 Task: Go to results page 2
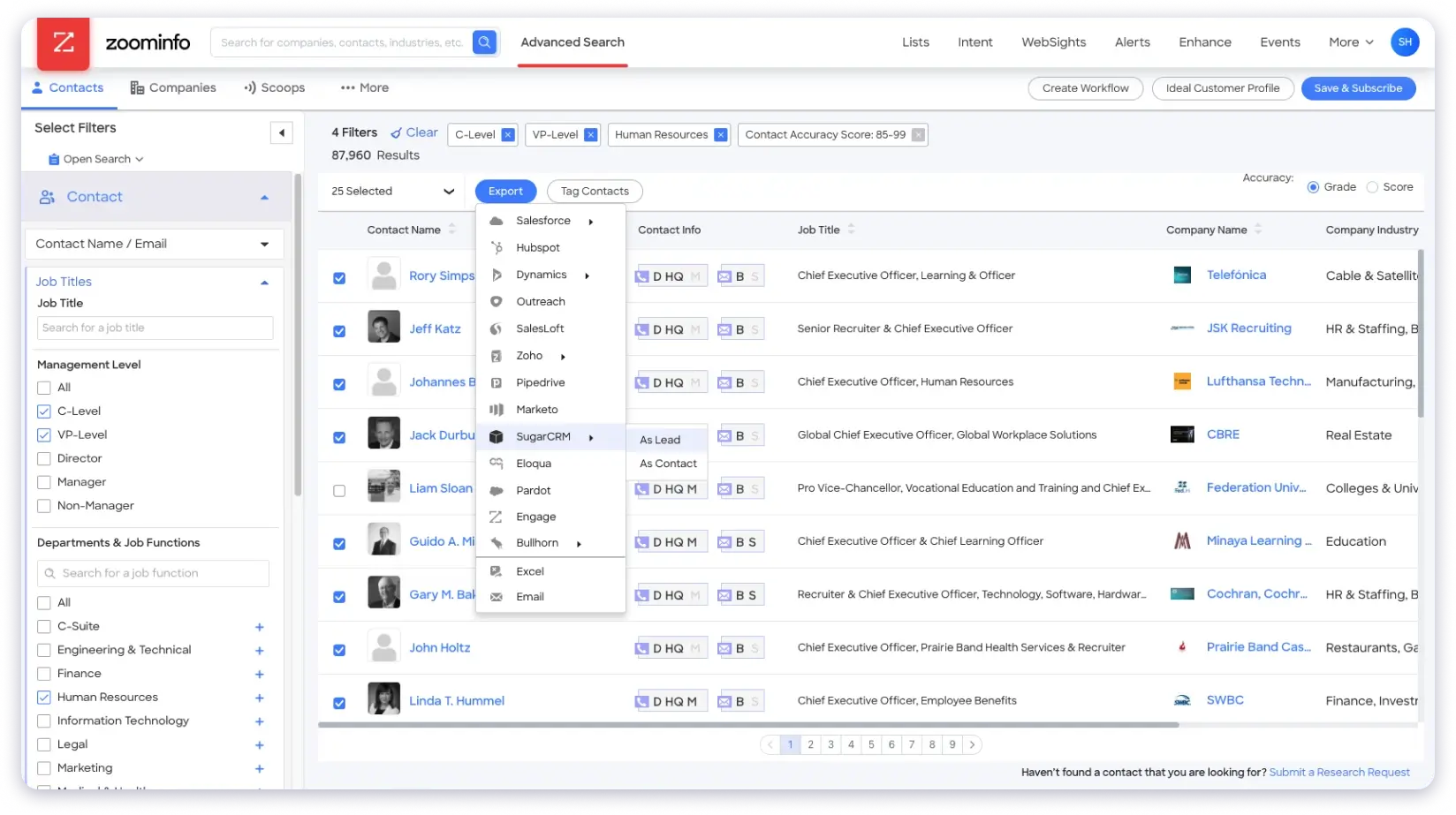pyautogui.click(x=810, y=745)
